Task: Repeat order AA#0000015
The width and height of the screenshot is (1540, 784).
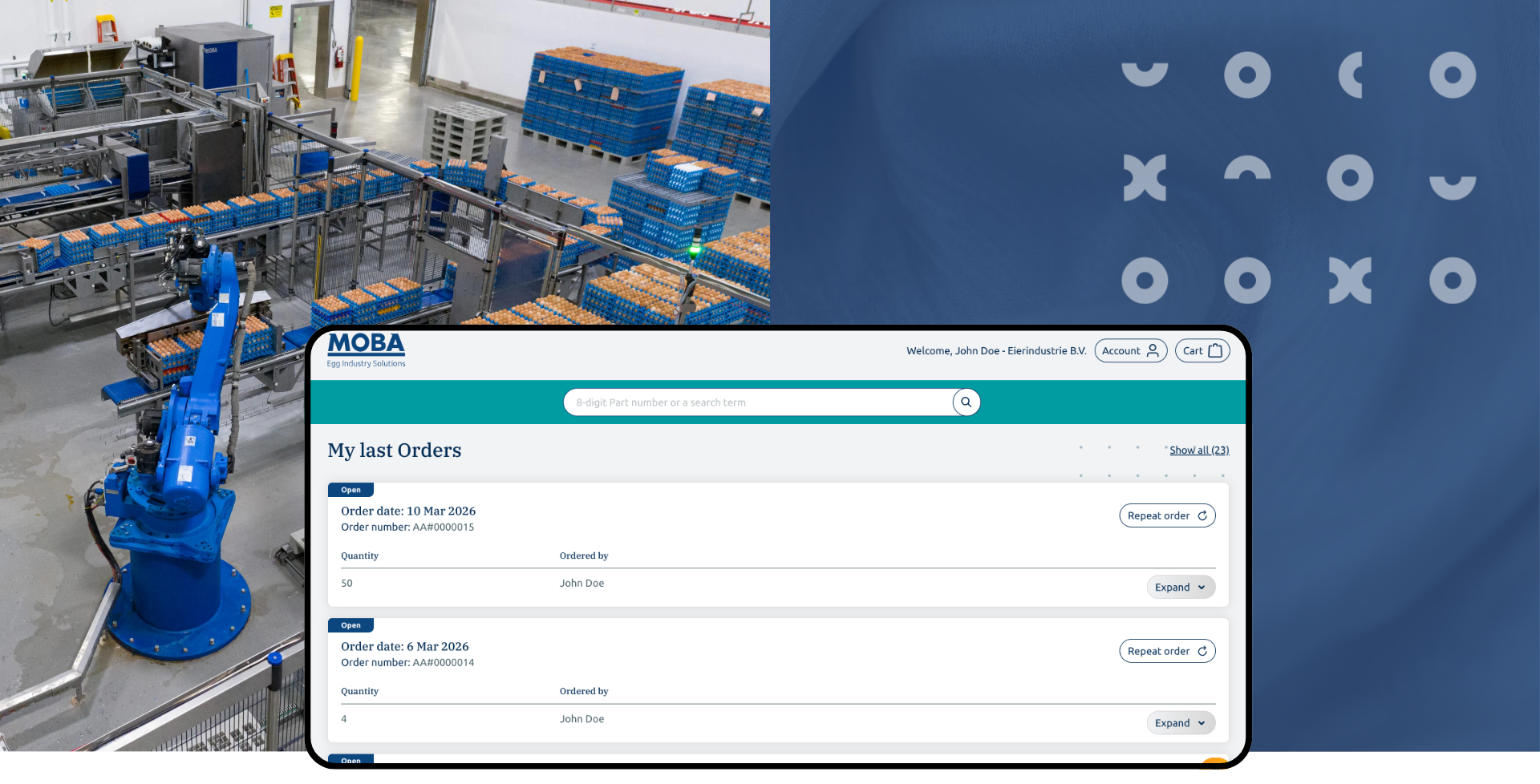Action: pyautogui.click(x=1167, y=515)
